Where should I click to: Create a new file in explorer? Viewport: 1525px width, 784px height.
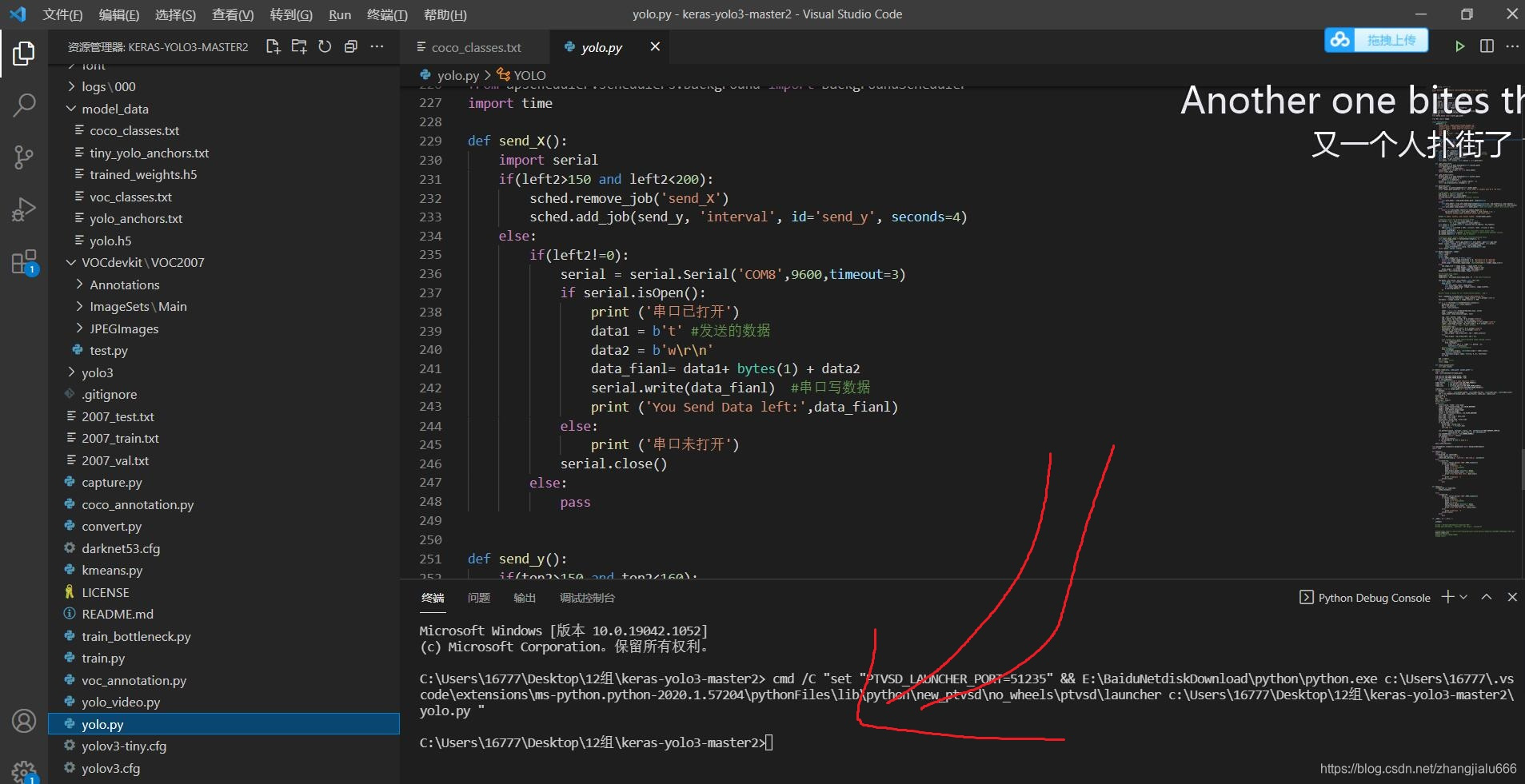(273, 46)
